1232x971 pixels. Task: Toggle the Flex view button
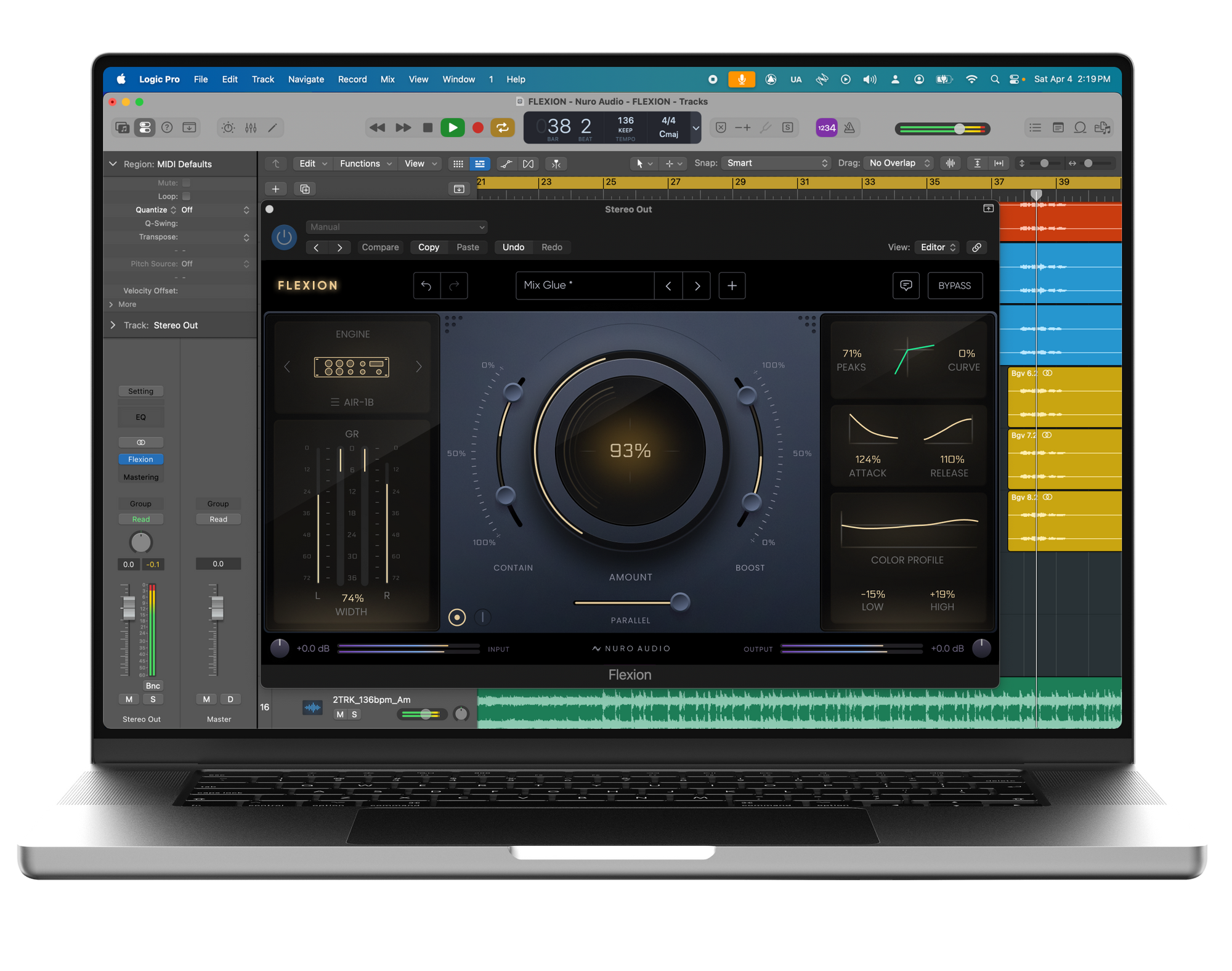(x=528, y=163)
